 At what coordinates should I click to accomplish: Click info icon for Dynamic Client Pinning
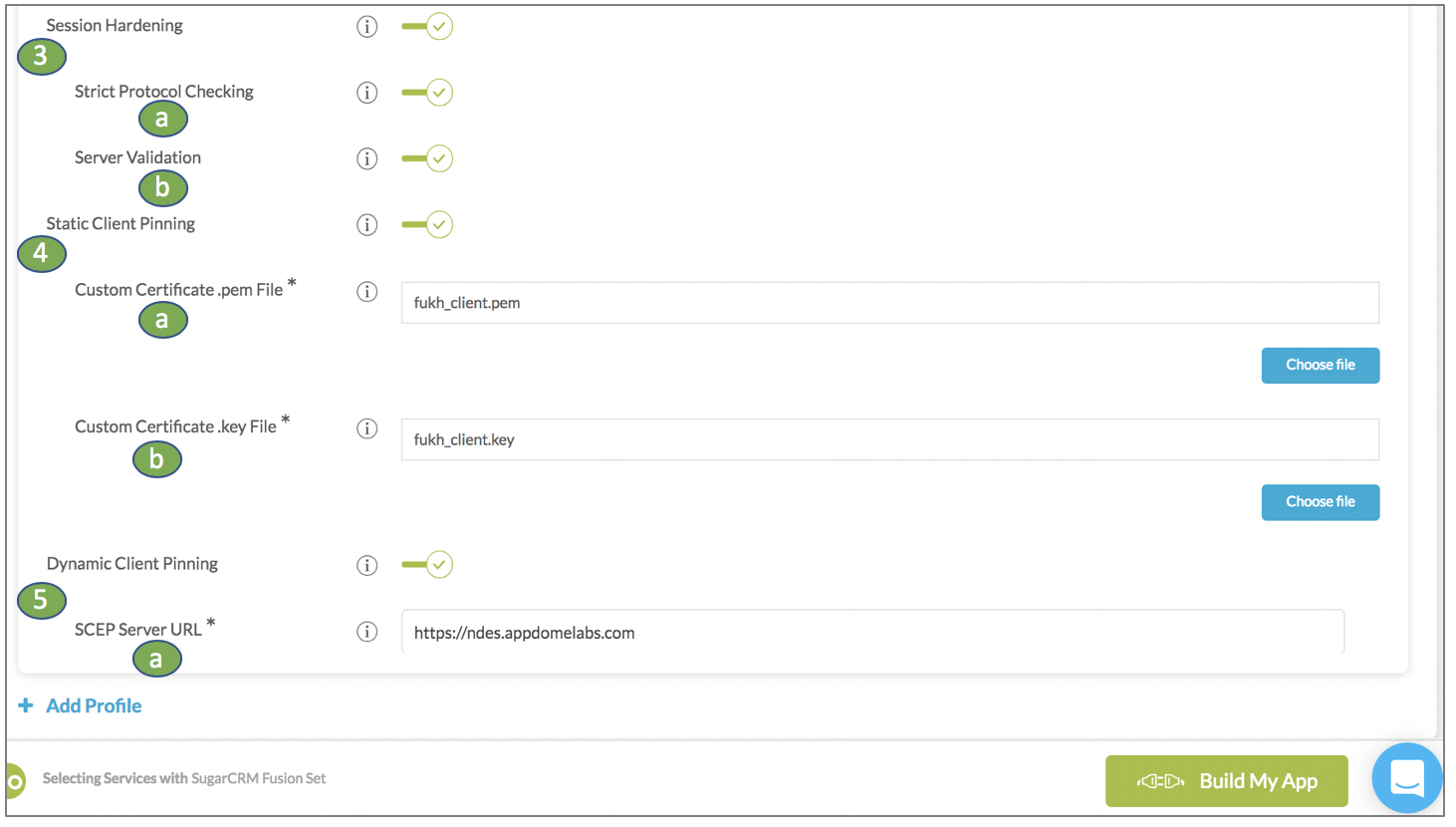pos(367,566)
